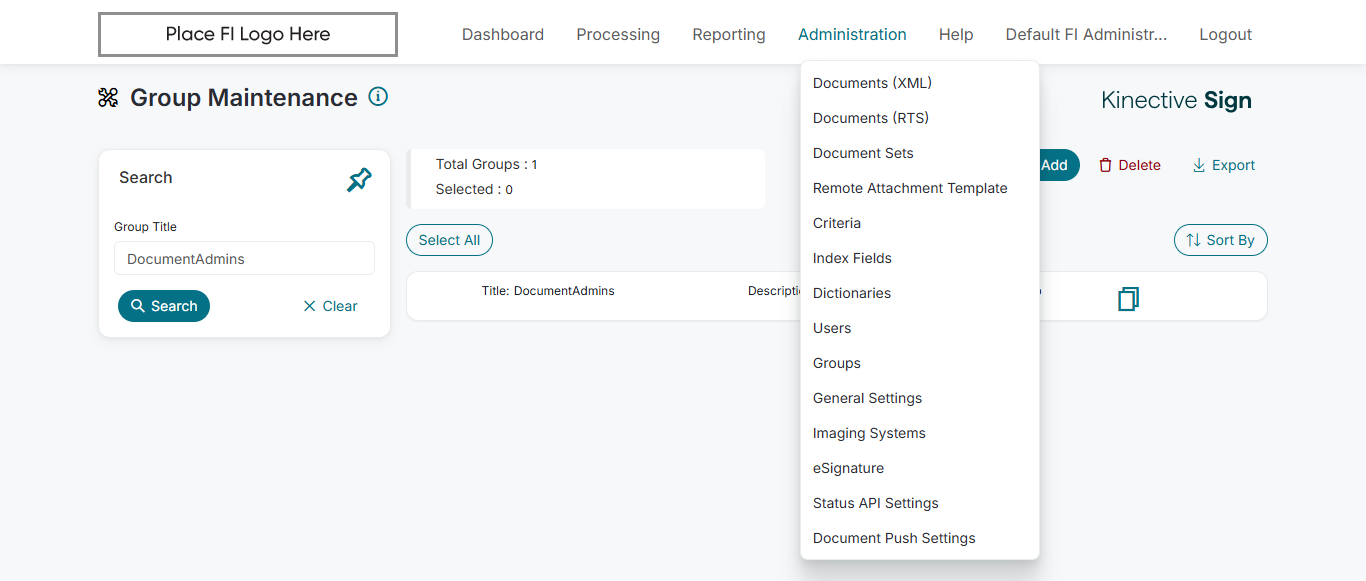Click the Logout link
1366x581 pixels.
point(1225,34)
